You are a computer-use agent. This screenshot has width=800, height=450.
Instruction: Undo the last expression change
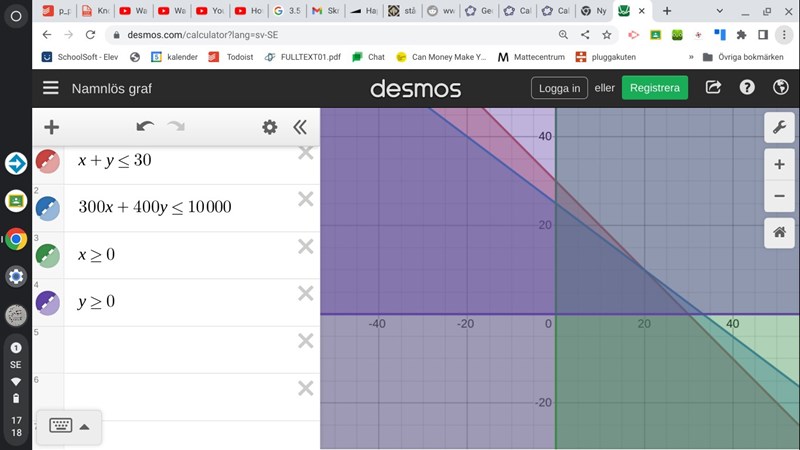145,127
